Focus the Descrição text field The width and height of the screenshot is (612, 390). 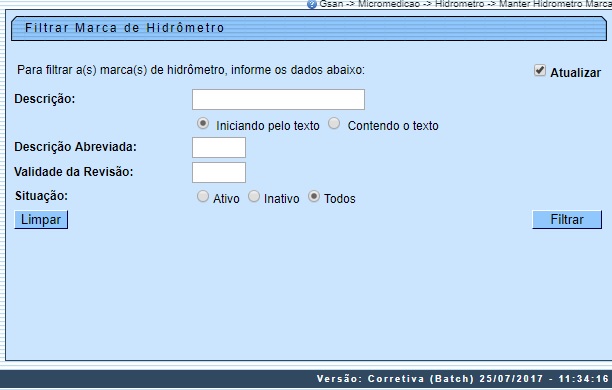(278, 100)
